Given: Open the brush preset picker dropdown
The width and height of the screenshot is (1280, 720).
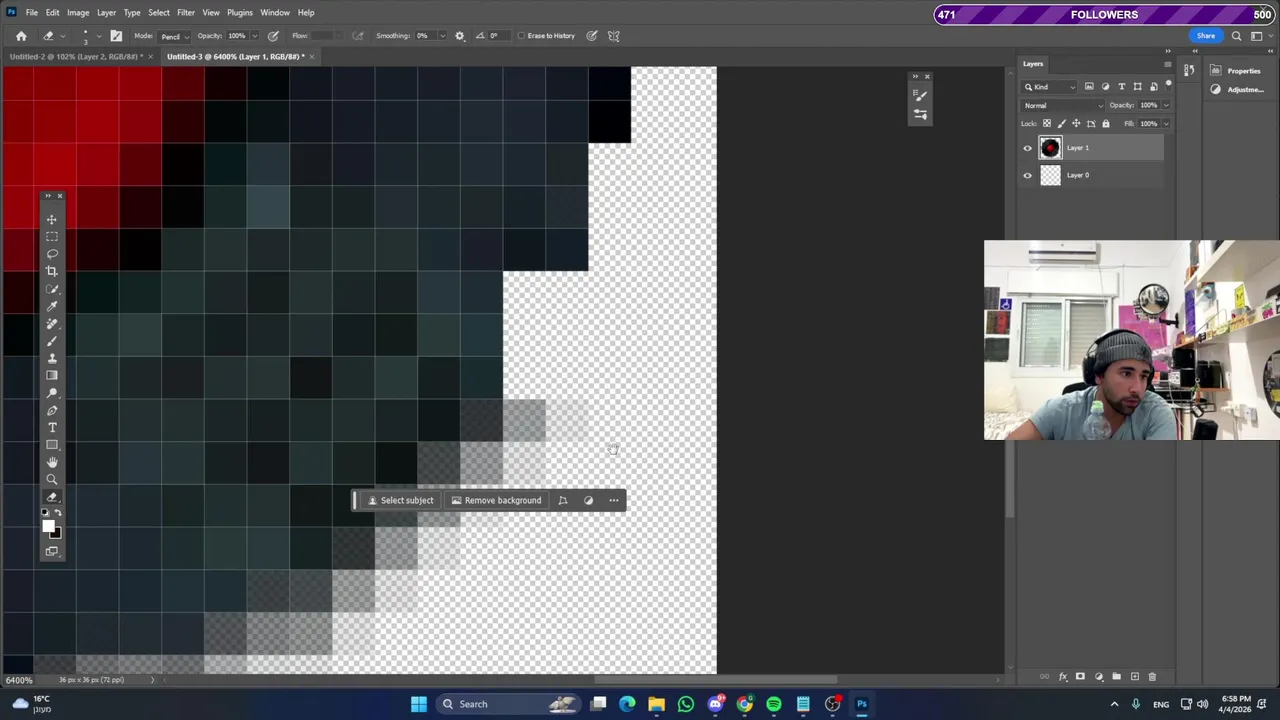Looking at the screenshot, I should 98,36.
